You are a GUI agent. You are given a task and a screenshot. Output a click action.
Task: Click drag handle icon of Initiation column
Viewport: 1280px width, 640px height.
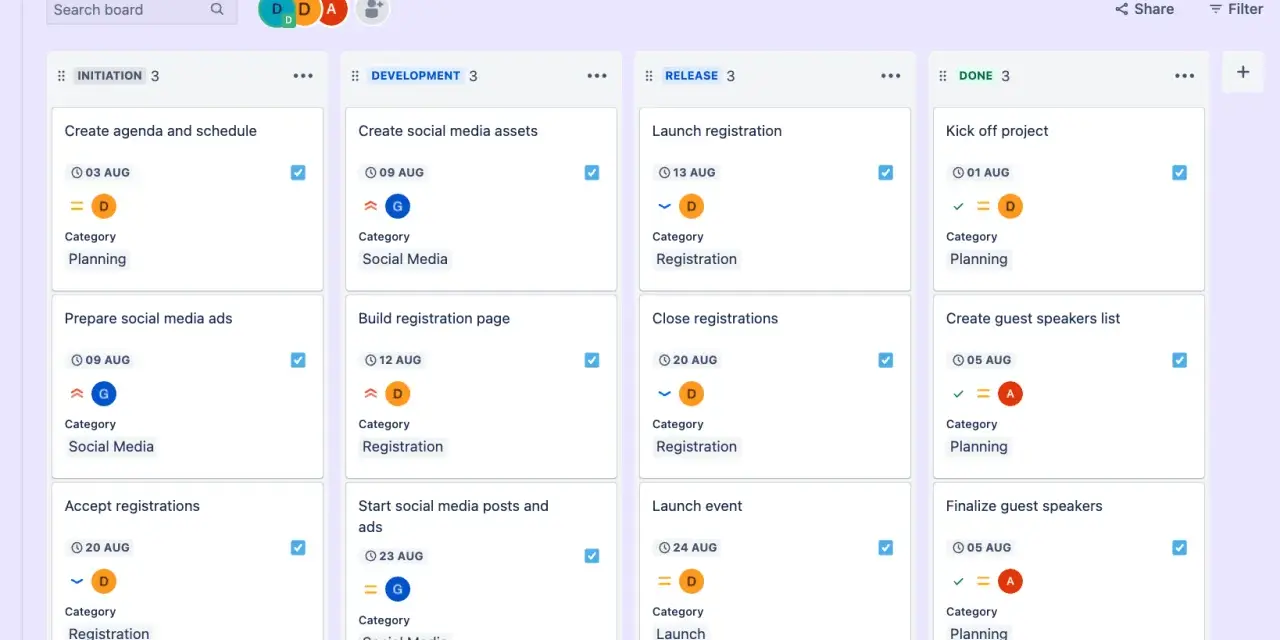[x=61, y=76]
